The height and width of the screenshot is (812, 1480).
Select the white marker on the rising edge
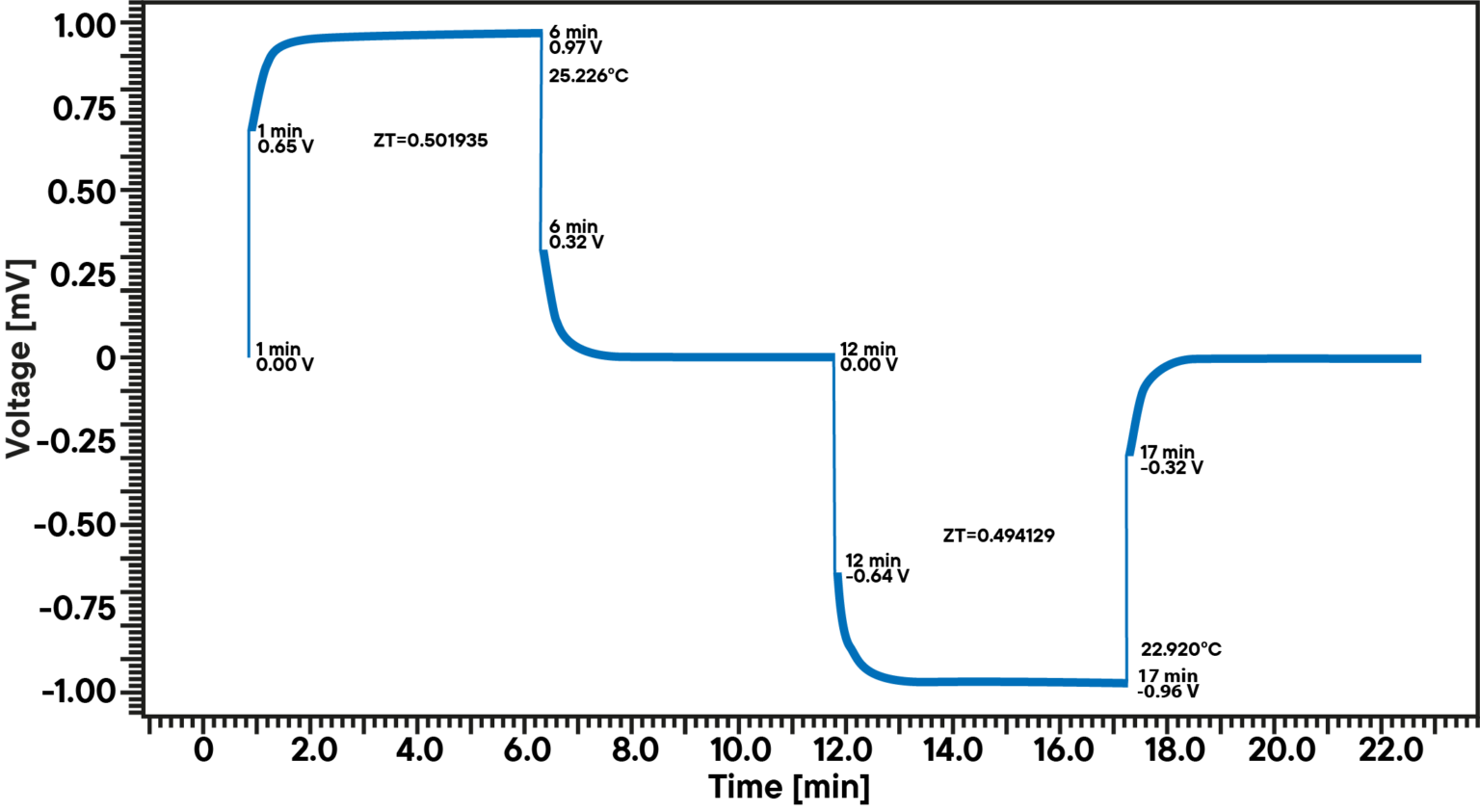(253, 133)
